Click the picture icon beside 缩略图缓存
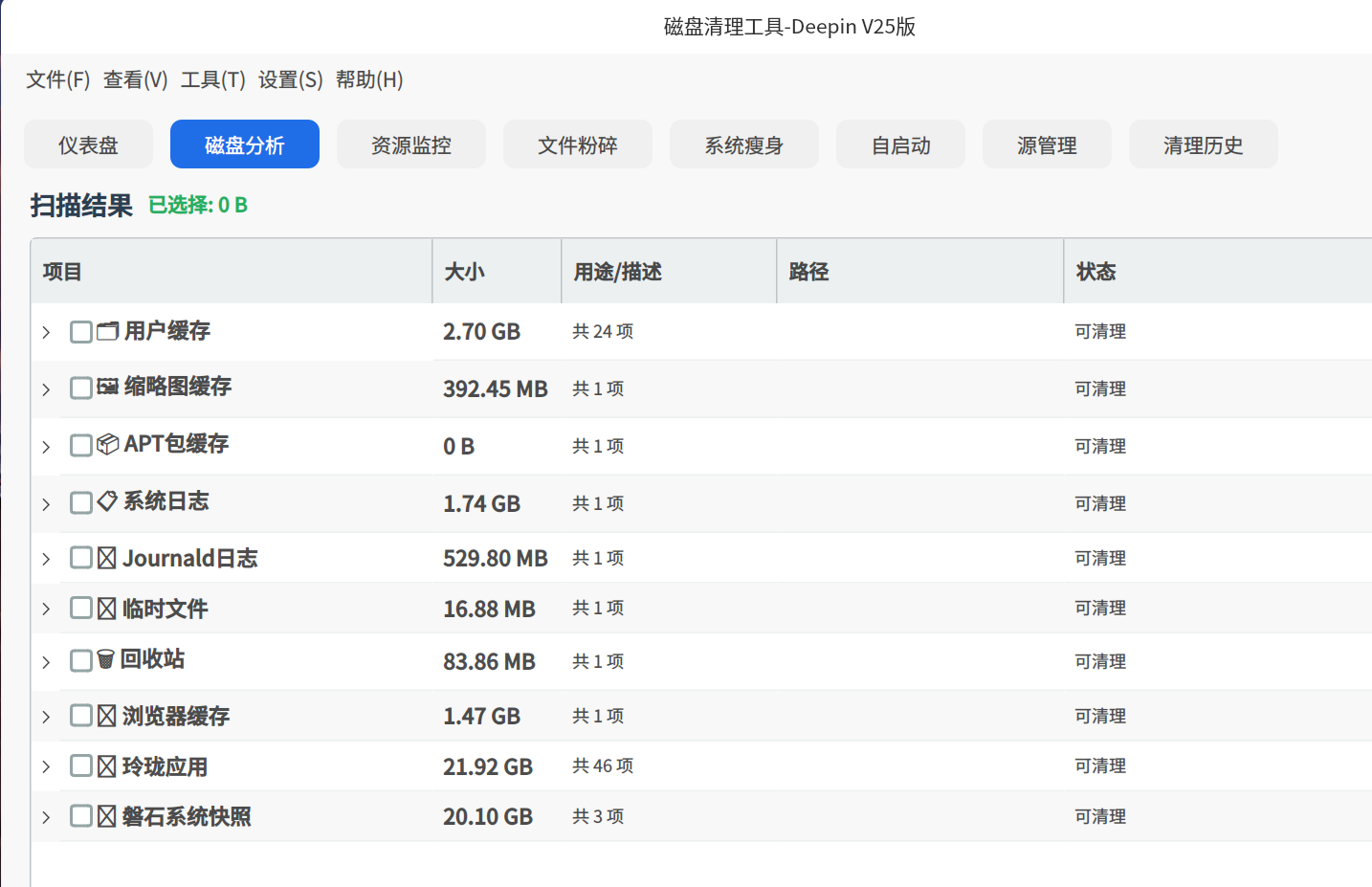Screen dimensions: 1372x887 click(107, 387)
